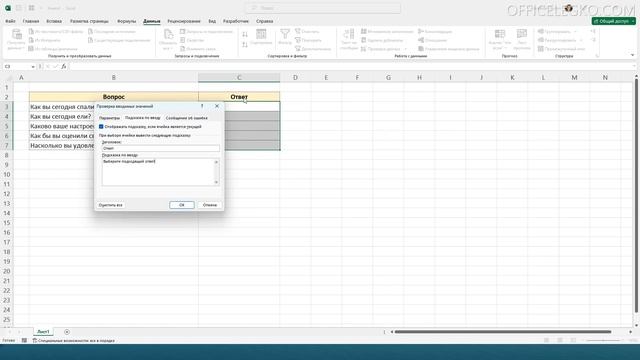Open Data Validation (Проверка данных) dropdown arrow
Image resolution: width=640 pixels, height=360 pixels.
[x=406, y=49]
